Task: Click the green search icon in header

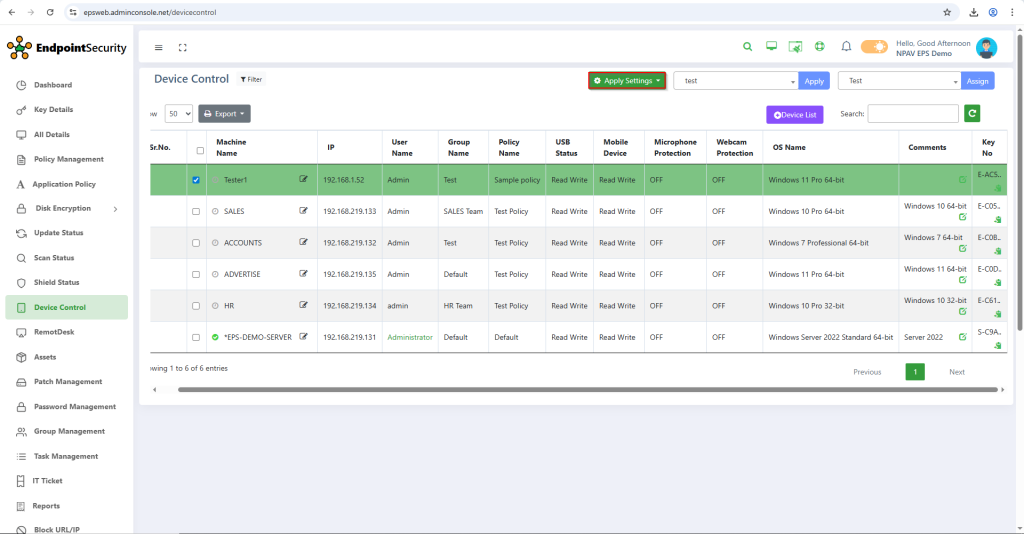Action: (x=747, y=47)
